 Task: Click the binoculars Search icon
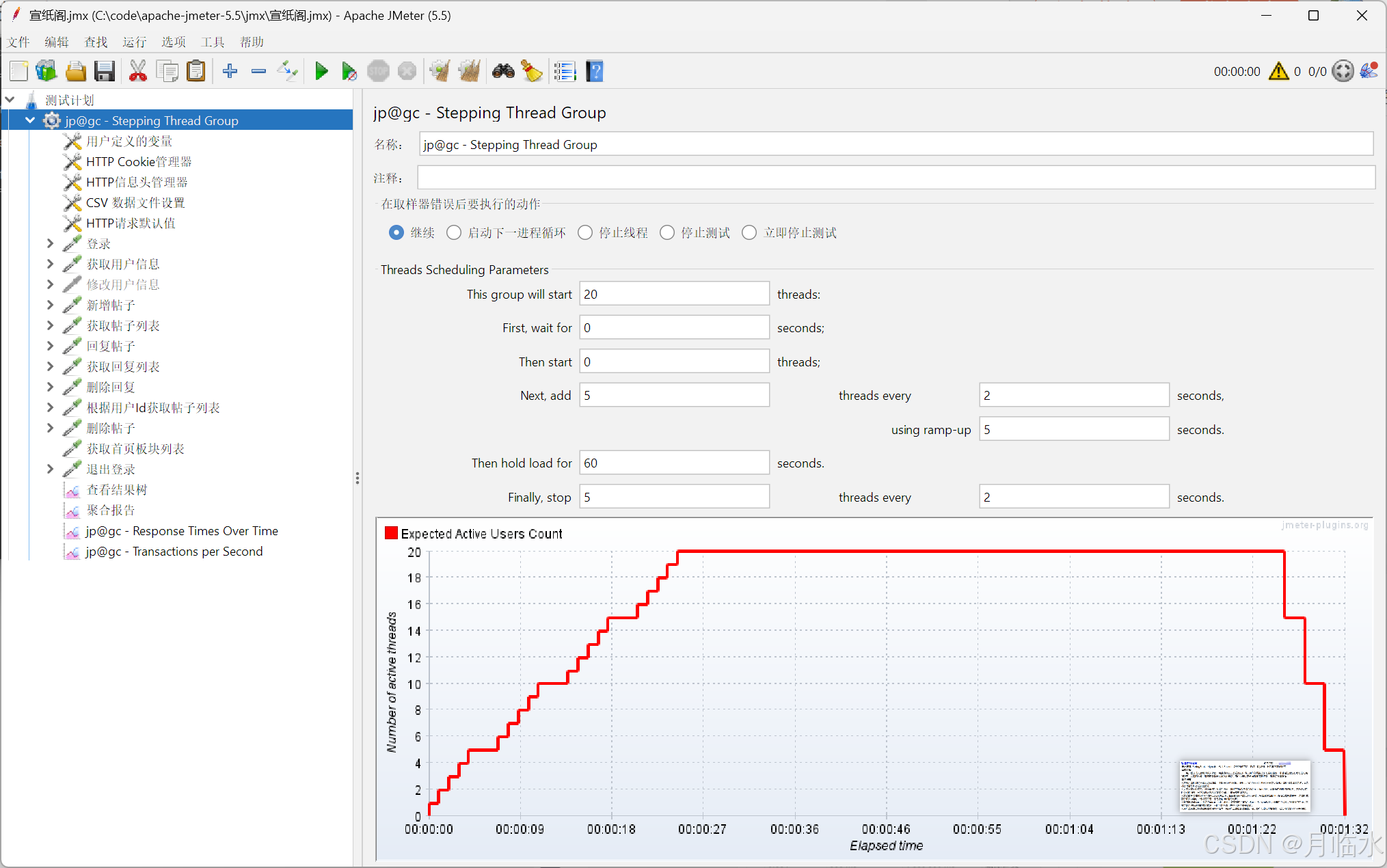click(503, 71)
